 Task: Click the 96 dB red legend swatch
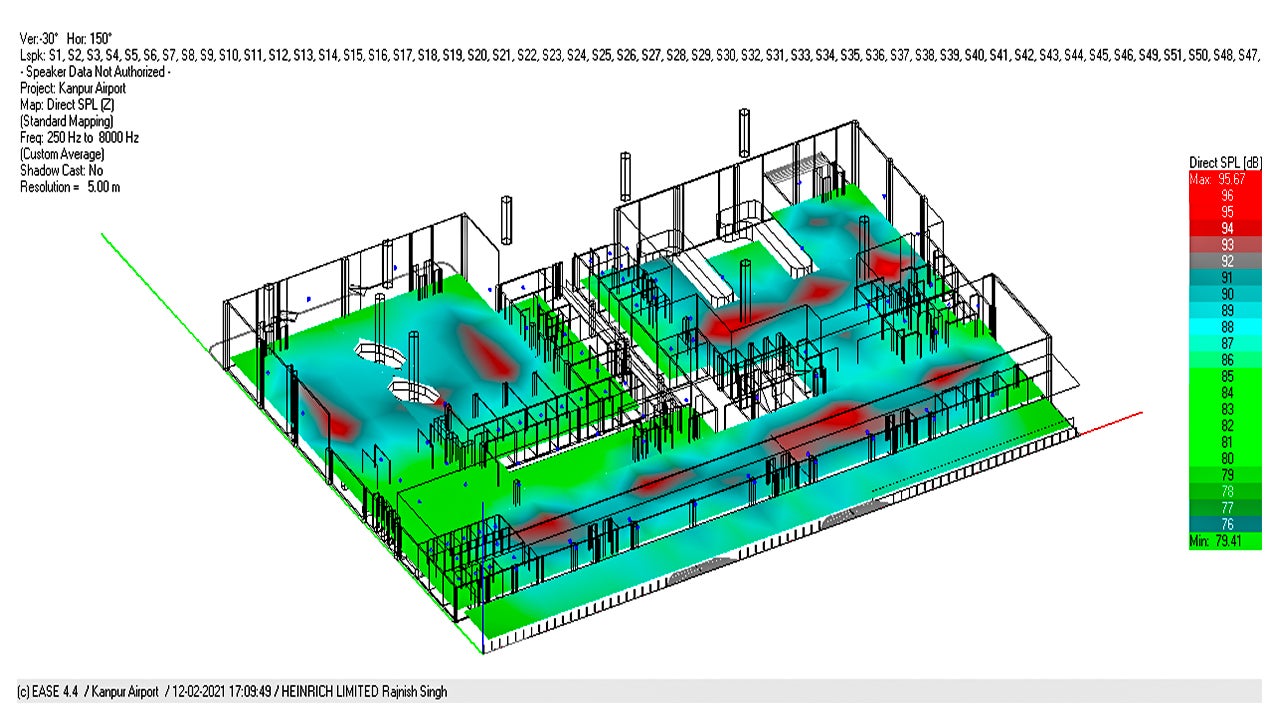[x=1225, y=195]
